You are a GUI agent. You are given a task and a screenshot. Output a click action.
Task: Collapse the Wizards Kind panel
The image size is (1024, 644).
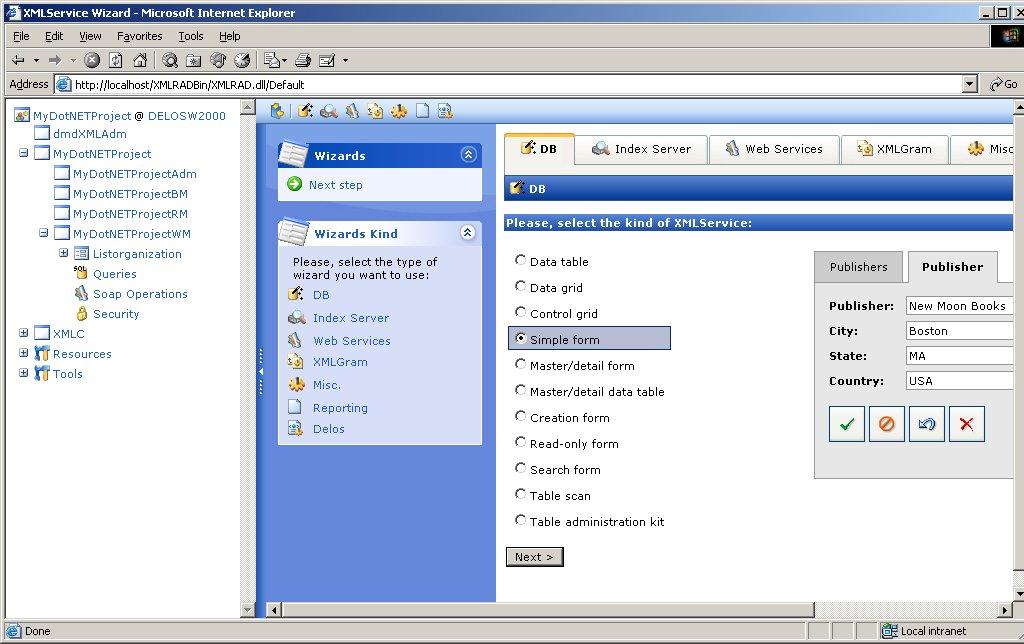[x=467, y=233]
